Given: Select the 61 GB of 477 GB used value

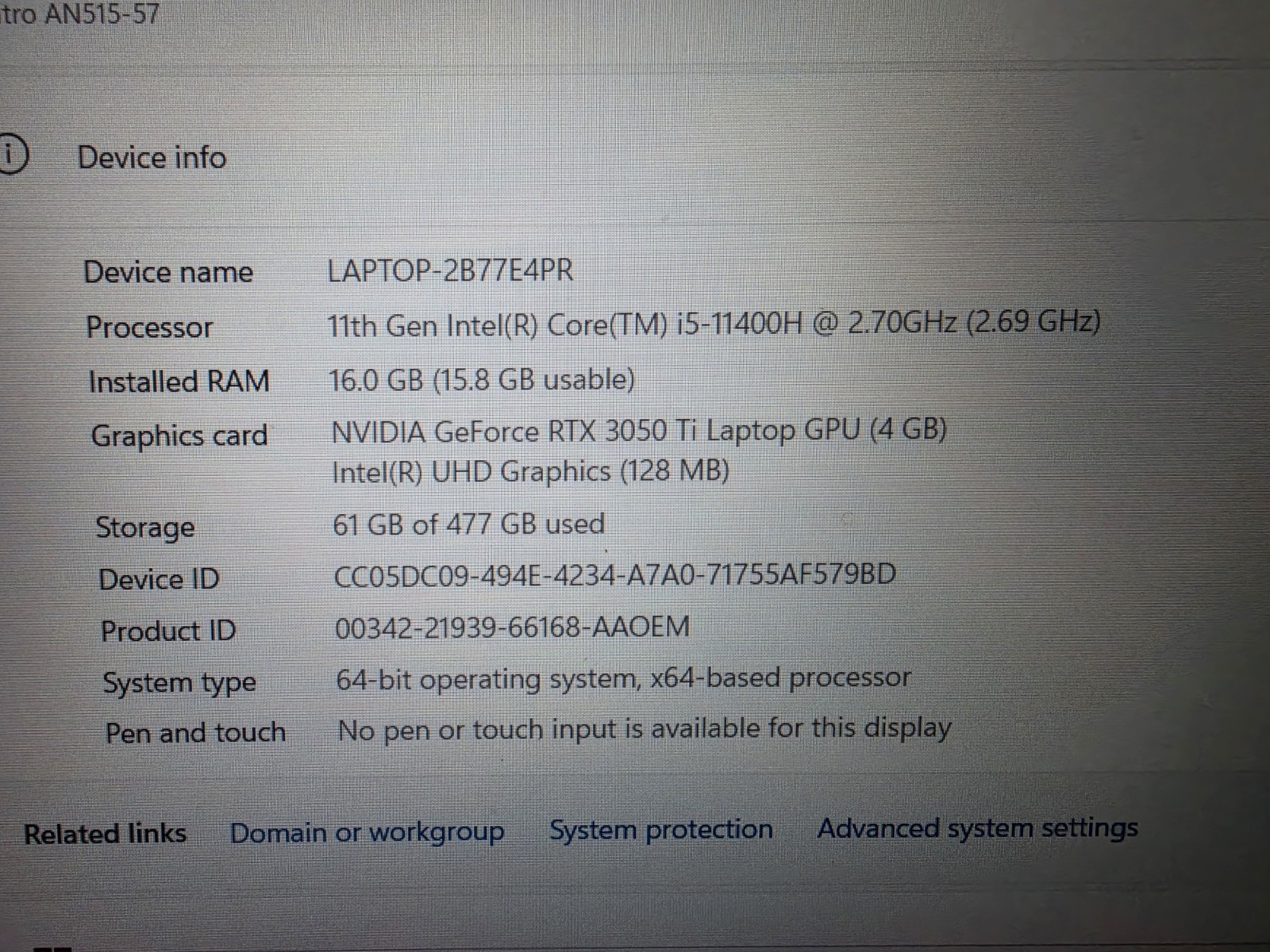Looking at the screenshot, I should 469,524.
